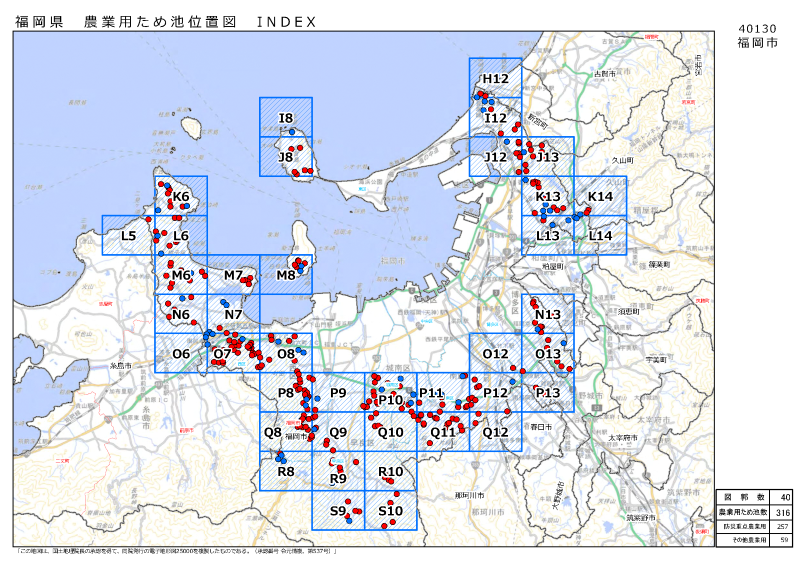
Task: Select the L14 grid cell
Action: pyautogui.click(x=600, y=235)
